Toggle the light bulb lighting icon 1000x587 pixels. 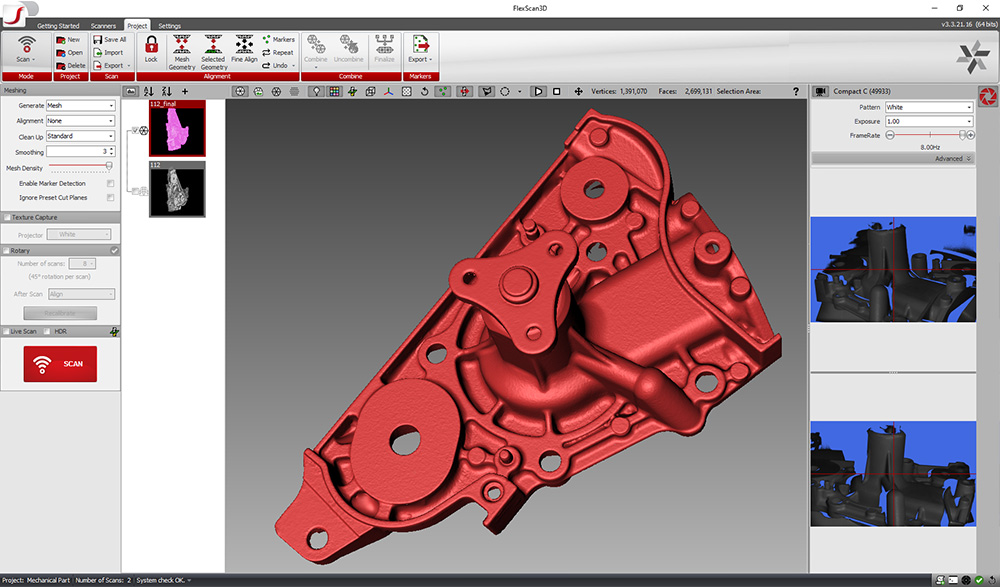click(x=317, y=91)
